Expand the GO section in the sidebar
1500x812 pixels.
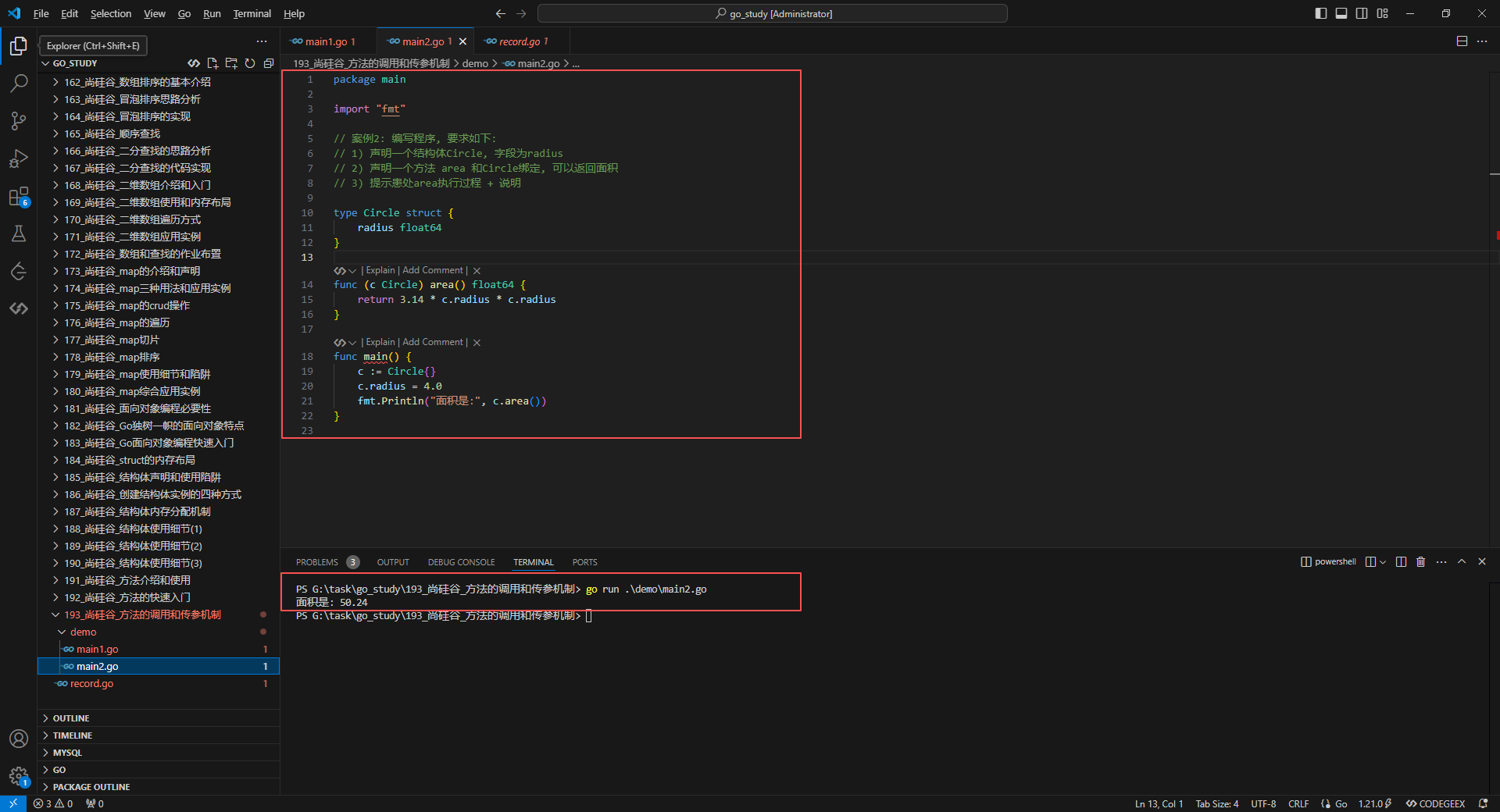[x=159, y=770]
